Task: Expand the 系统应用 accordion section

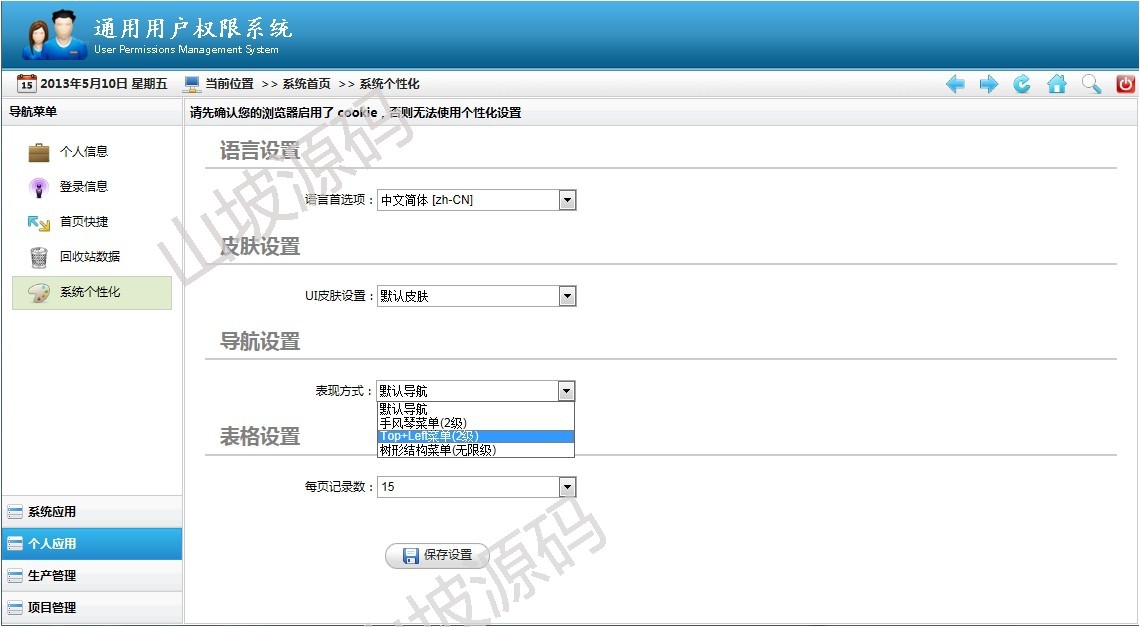Action: (x=92, y=512)
